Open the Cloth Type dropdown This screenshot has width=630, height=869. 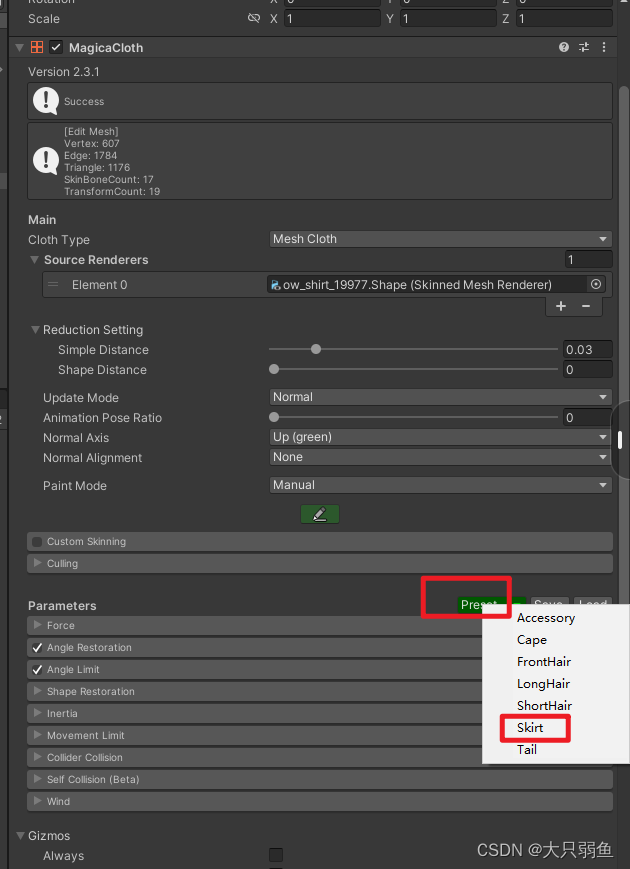(x=441, y=239)
